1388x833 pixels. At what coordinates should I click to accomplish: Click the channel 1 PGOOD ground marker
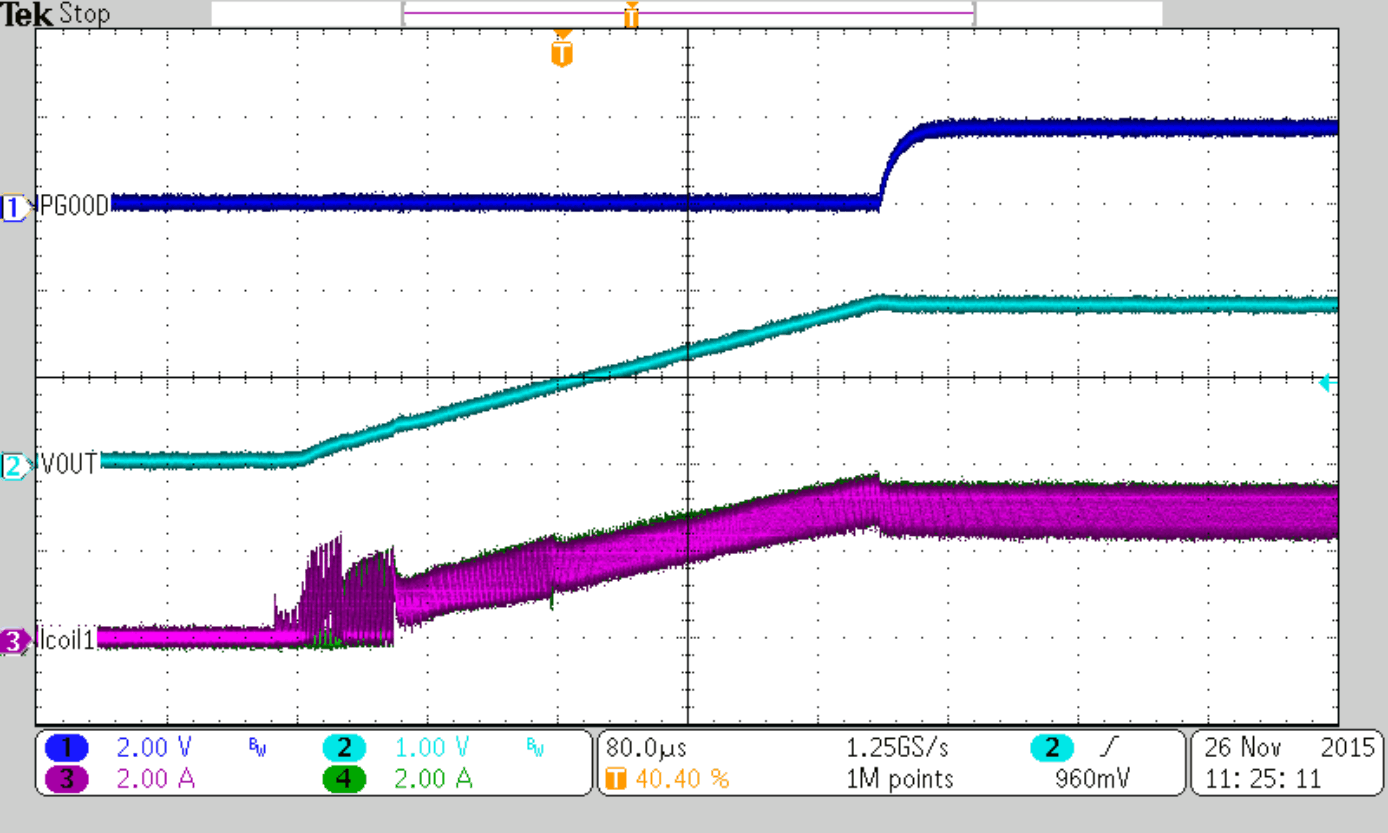click(14, 209)
